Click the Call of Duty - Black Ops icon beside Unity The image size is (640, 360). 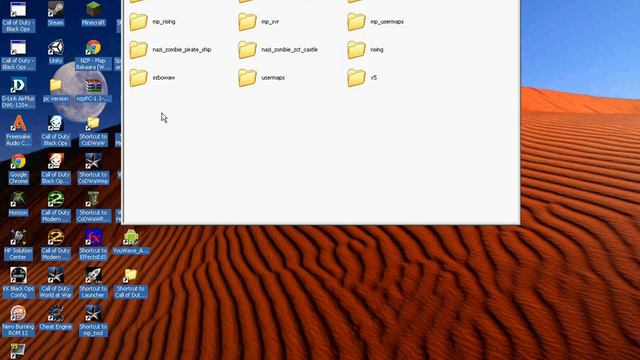[x=18, y=55]
